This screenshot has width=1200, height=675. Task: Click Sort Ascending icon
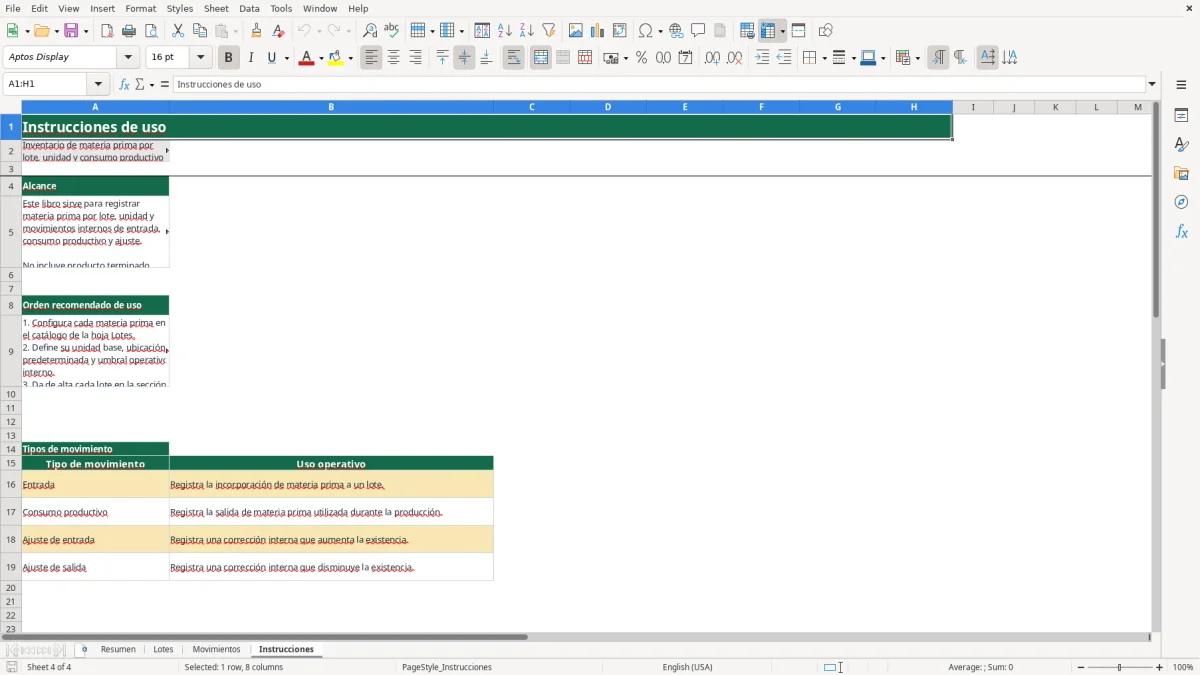(505, 31)
